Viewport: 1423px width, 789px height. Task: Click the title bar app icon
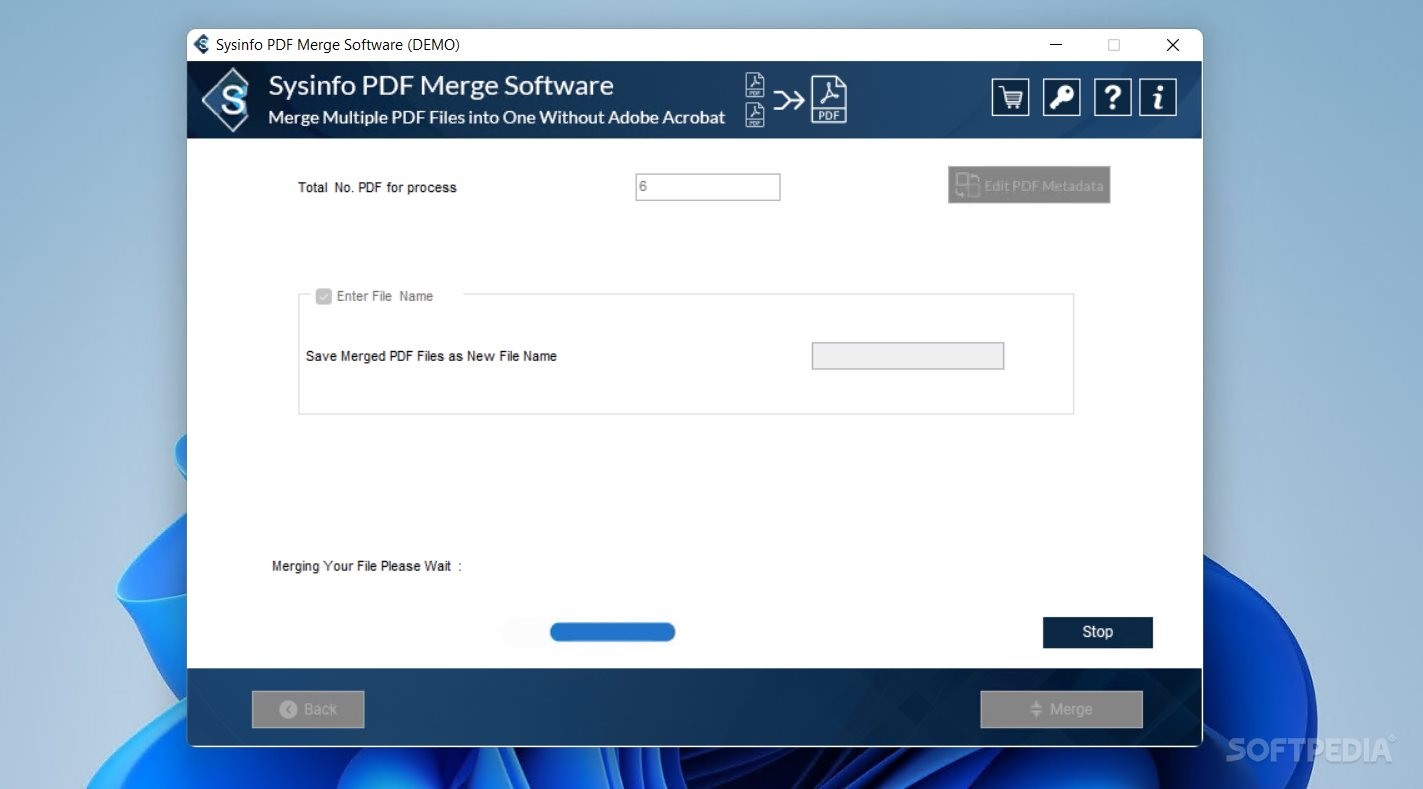click(x=202, y=45)
